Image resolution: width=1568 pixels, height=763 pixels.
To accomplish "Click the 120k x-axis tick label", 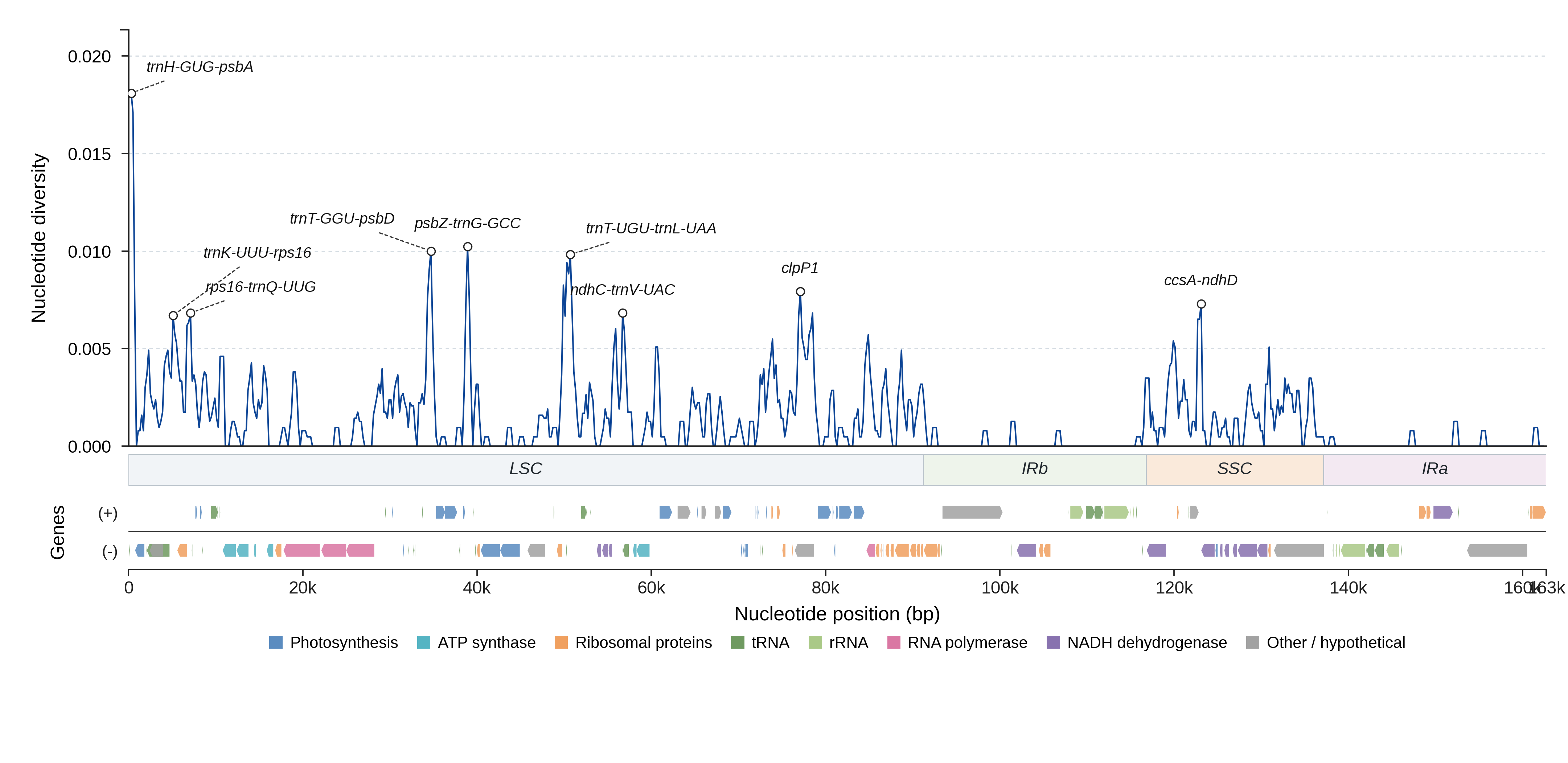I will coord(1174,588).
